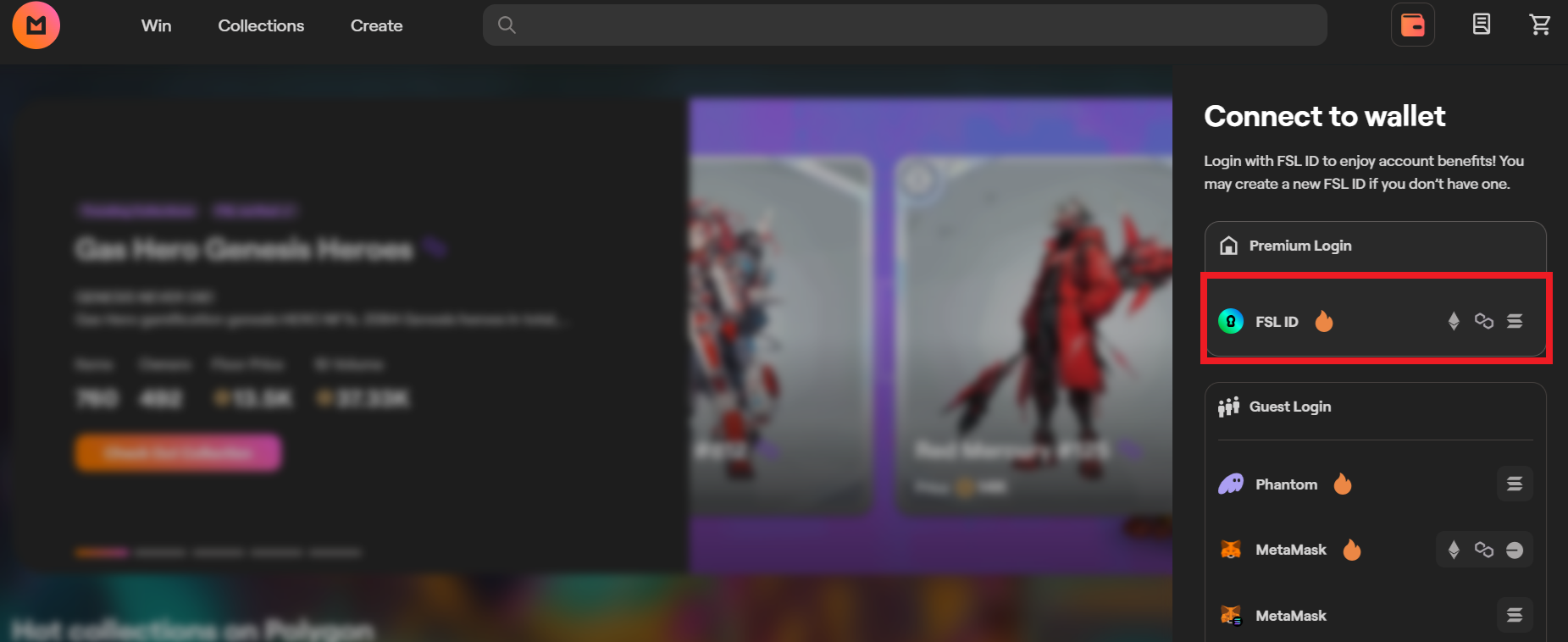Click Solana chain icon in FSL ID row
The width and height of the screenshot is (1568, 642).
coord(1515,321)
